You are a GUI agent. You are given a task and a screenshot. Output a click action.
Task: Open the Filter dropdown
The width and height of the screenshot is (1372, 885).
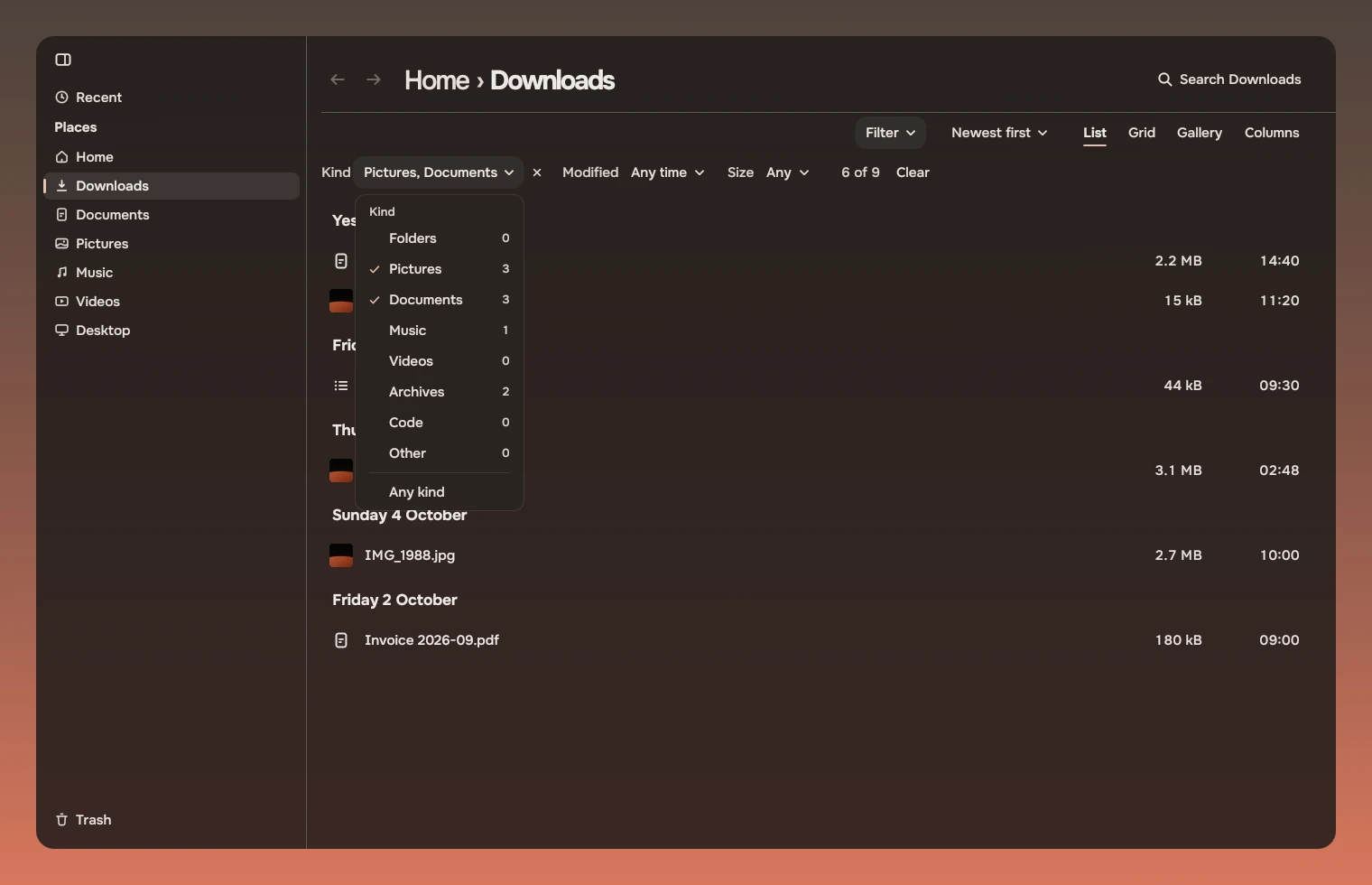(x=890, y=133)
